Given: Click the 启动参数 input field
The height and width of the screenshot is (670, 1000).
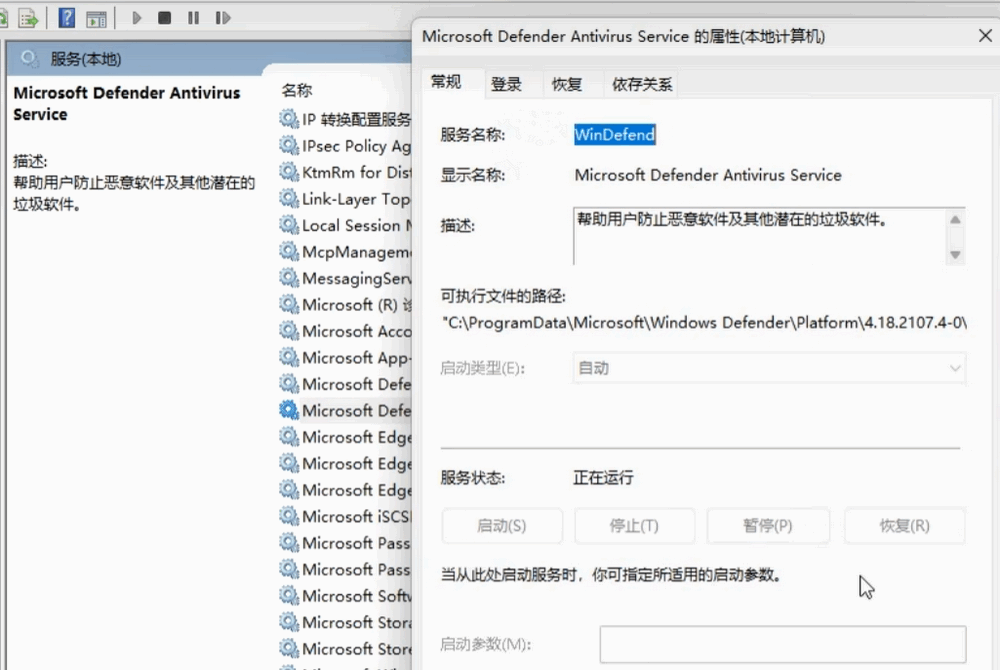Looking at the screenshot, I should click(x=783, y=644).
